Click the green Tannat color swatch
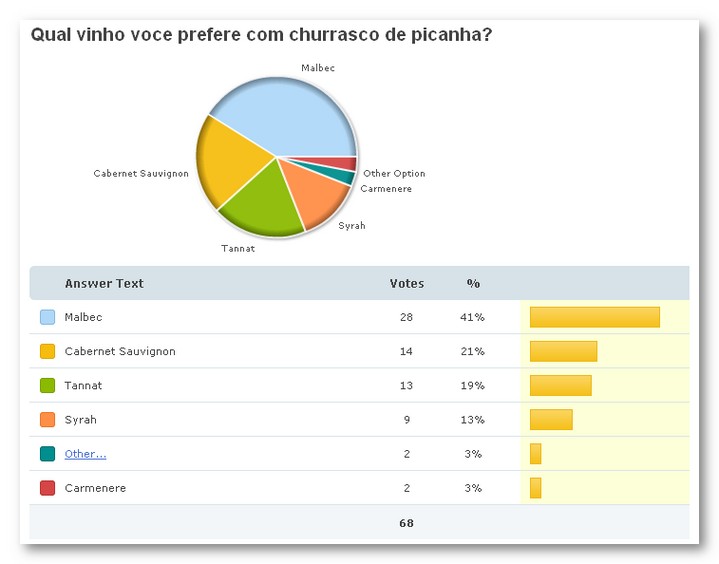Viewport: 719px width, 564px height. pyautogui.click(x=47, y=385)
